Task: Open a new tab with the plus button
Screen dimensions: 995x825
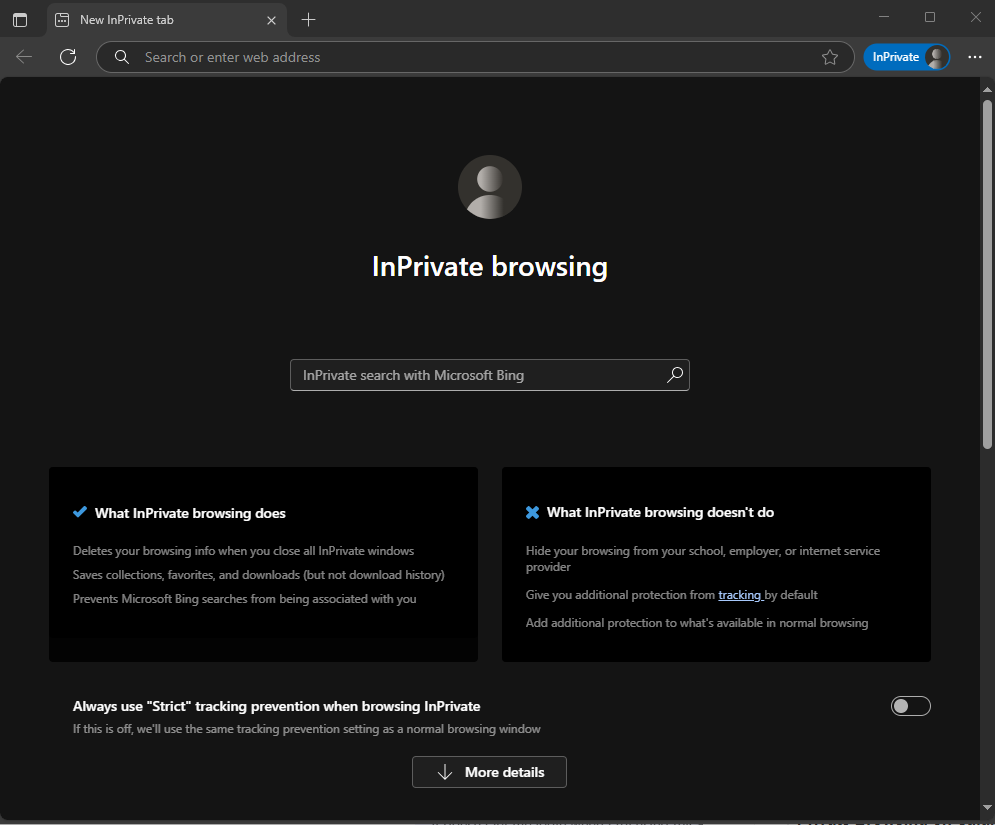Action: [308, 20]
